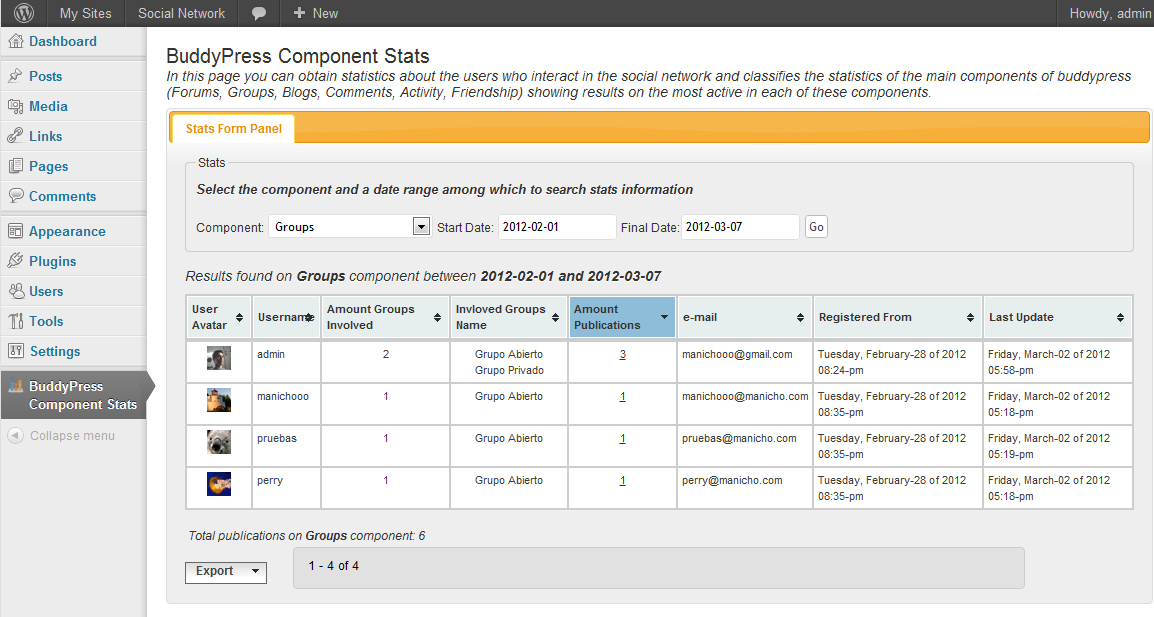Click the Pages icon in sidebar
1154x617 pixels.
coord(15,166)
